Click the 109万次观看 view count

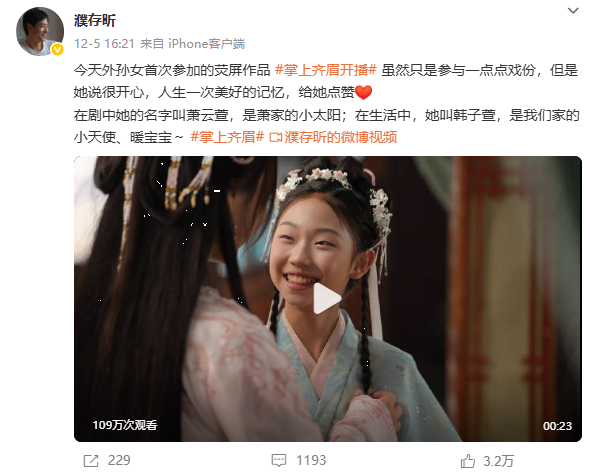pyautogui.click(x=125, y=425)
